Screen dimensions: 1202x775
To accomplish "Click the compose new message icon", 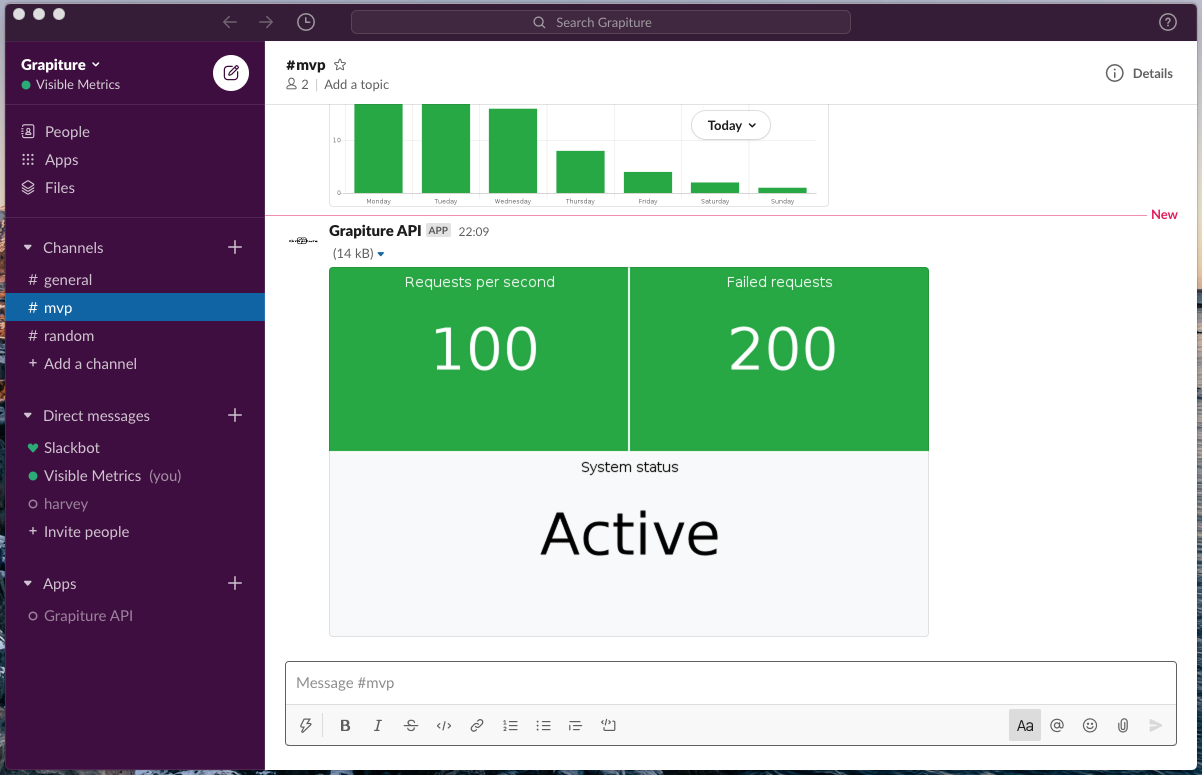I will [231, 73].
